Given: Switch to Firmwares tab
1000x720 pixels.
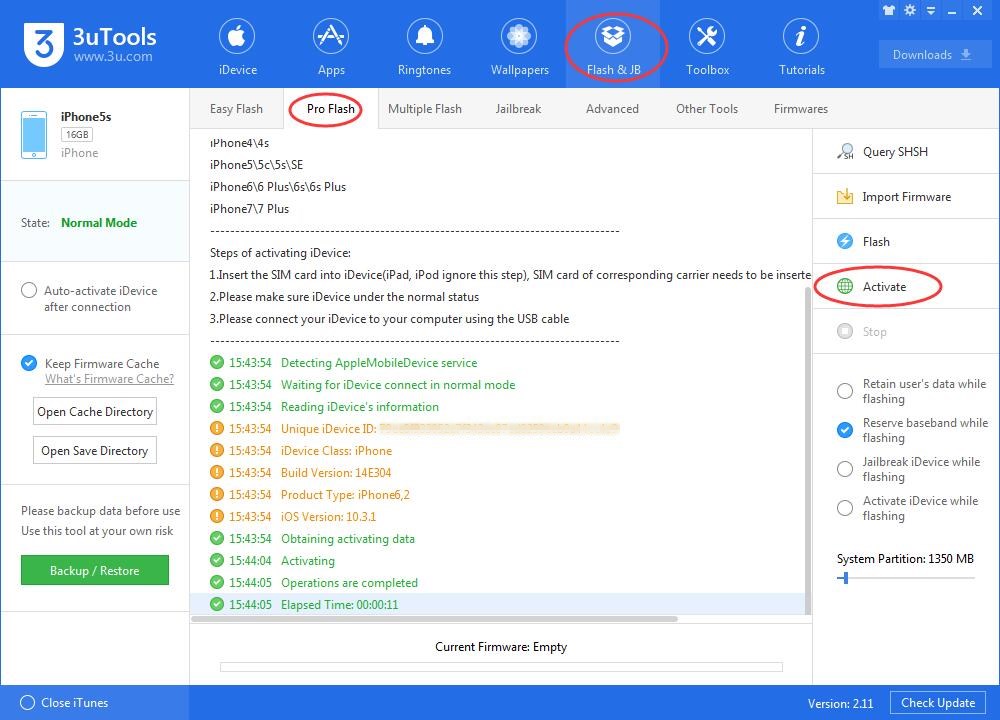Looking at the screenshot, I should [x=801, y=109].
